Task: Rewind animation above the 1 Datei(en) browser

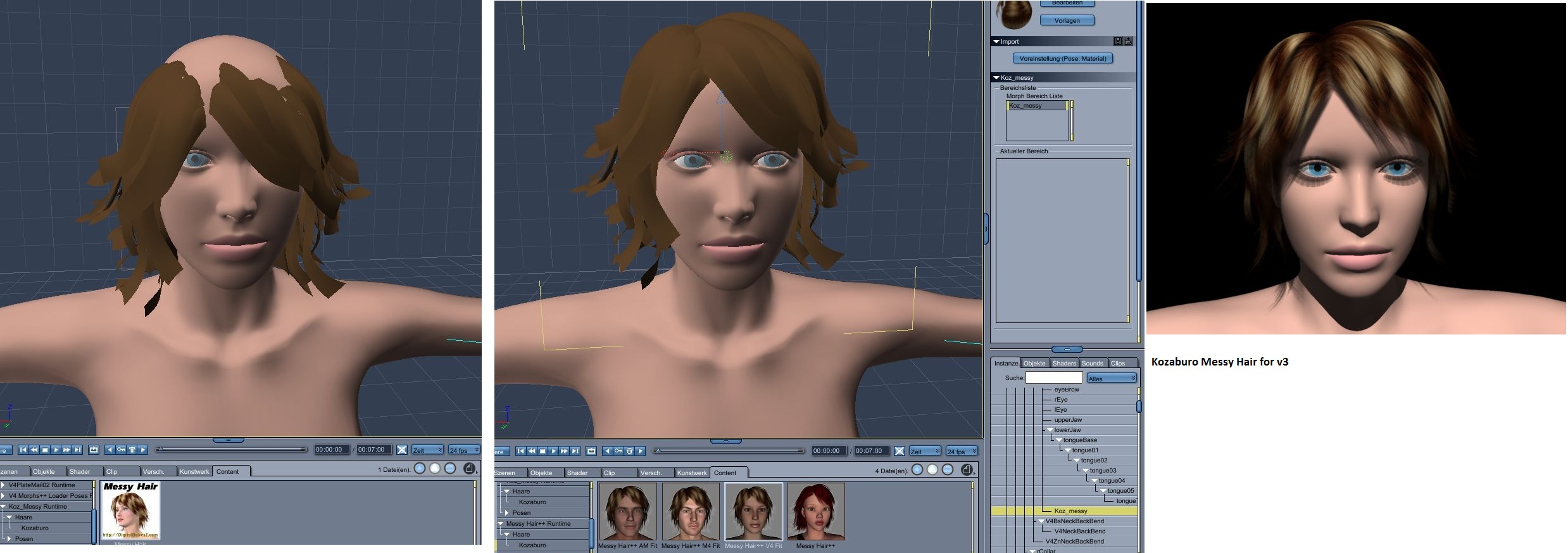Action: click(34, 450)
